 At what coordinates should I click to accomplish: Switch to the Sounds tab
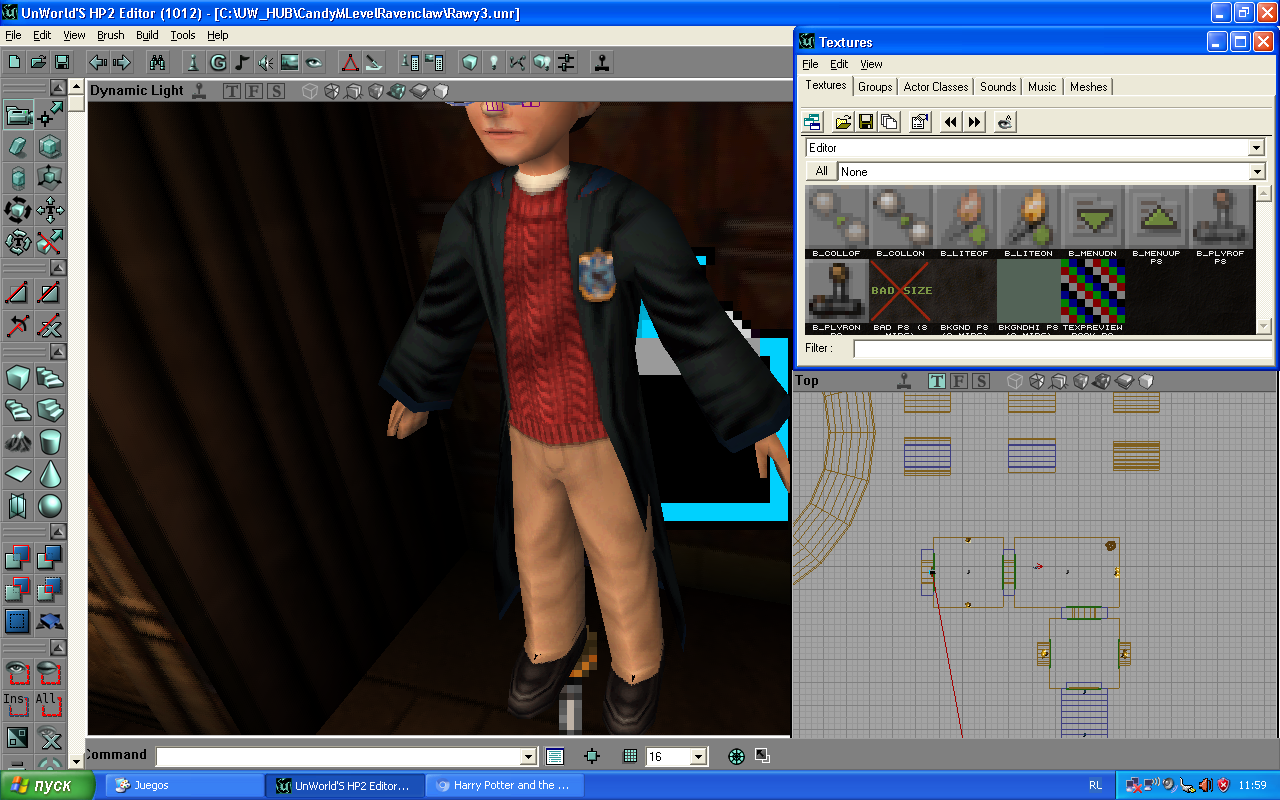coord(998,87)
